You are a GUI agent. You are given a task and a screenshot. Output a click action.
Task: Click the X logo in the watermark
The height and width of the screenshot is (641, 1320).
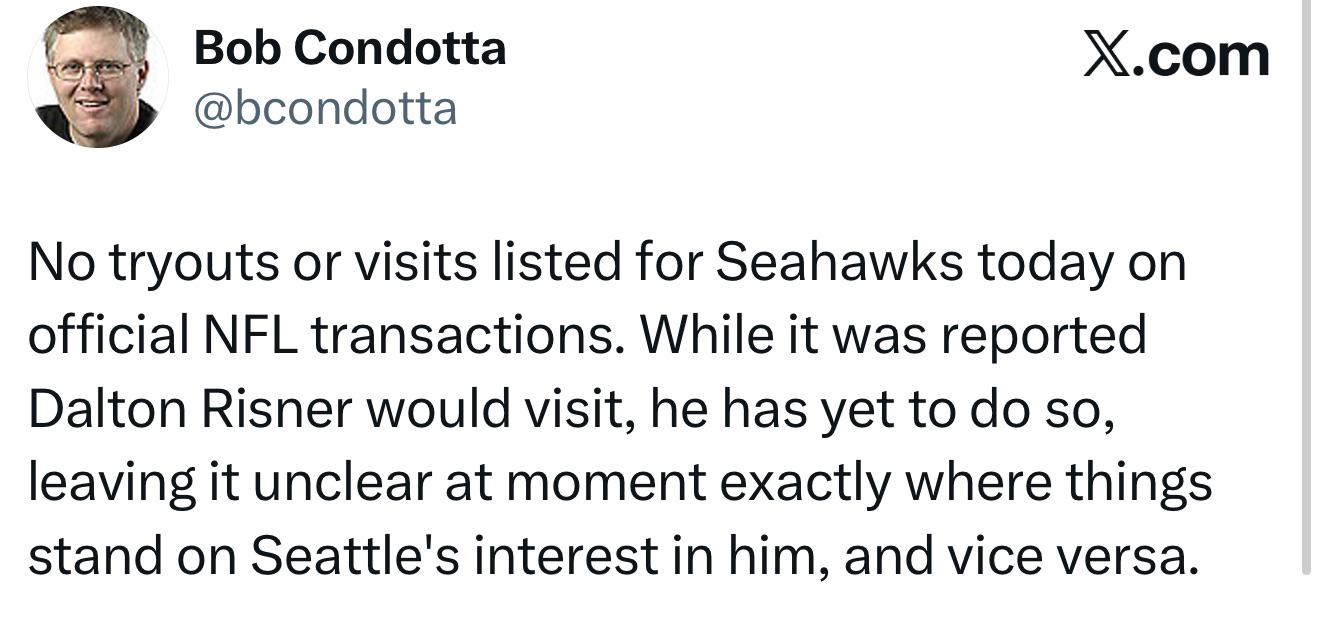pos(1113,55)
